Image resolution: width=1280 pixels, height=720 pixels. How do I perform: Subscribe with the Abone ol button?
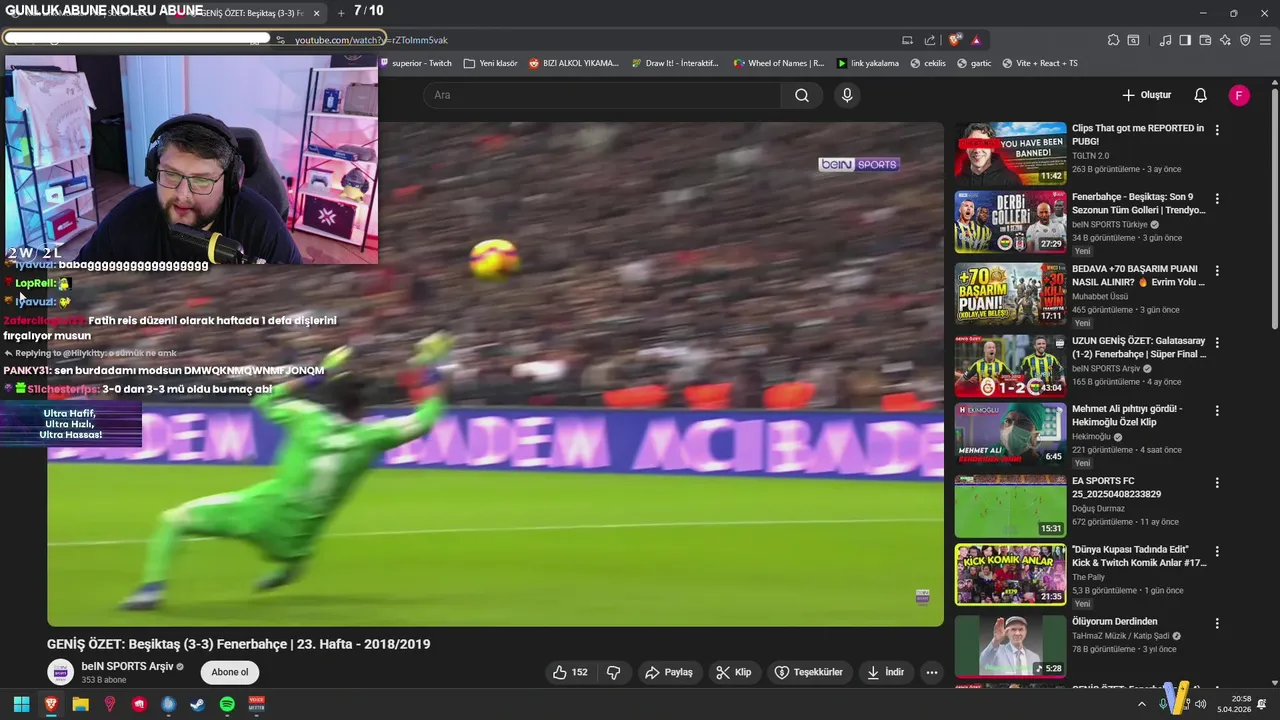click(x=229, y=672)
